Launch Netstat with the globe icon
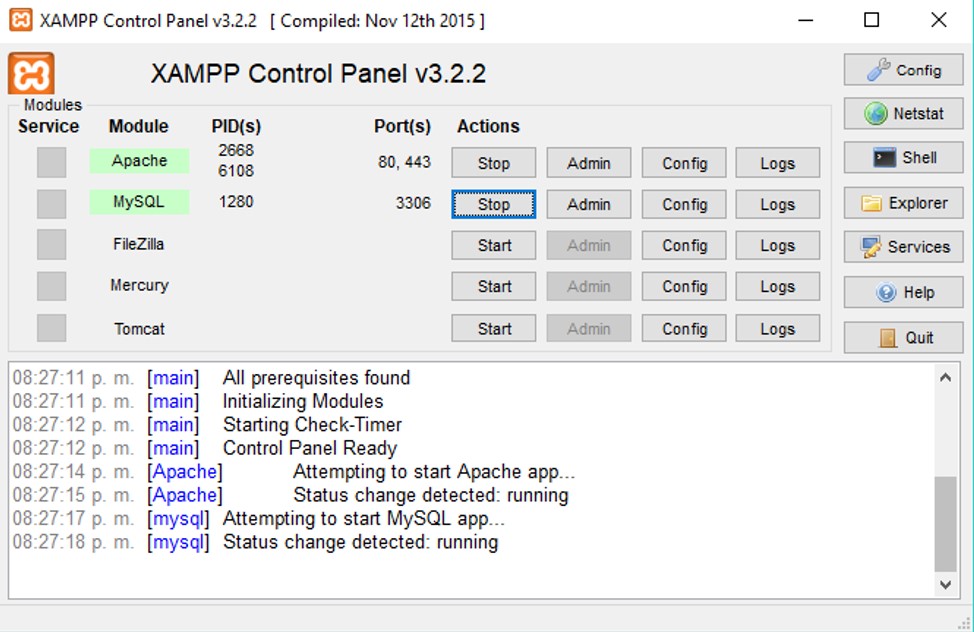 [x=903, y=113]
